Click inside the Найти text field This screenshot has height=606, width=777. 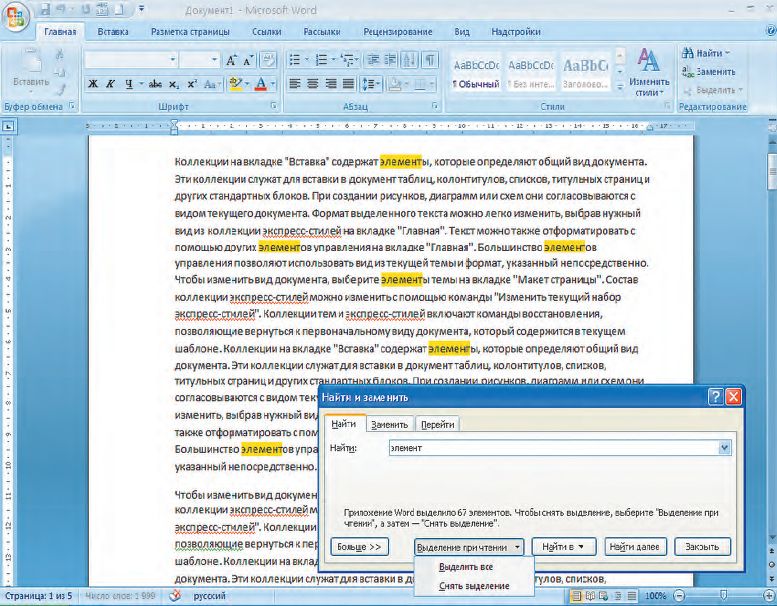550,448
